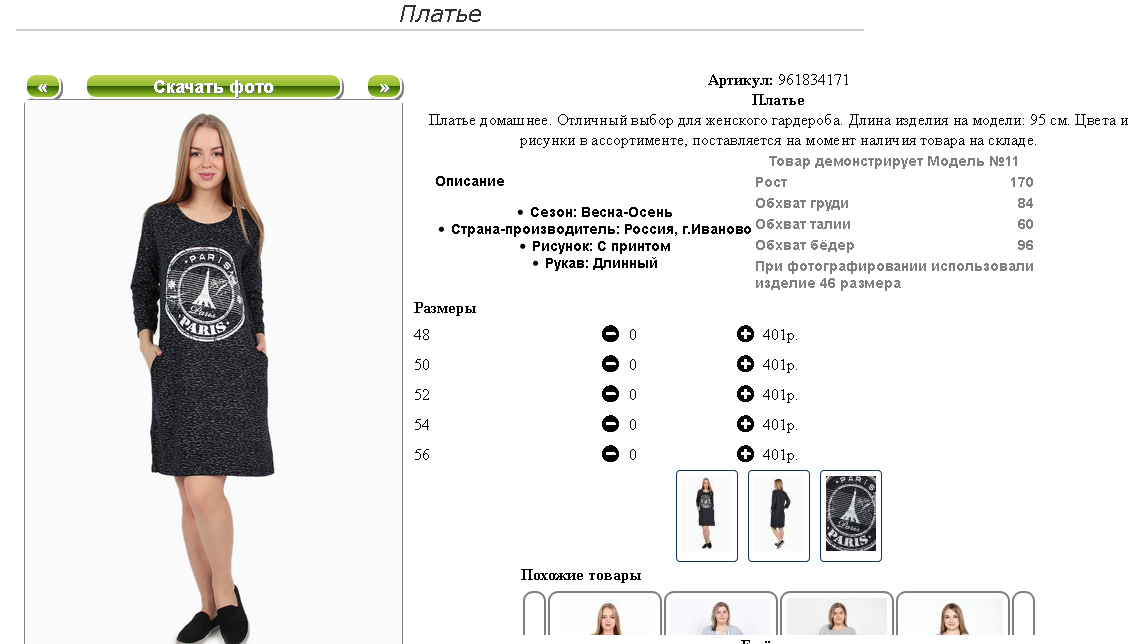Image resolution: width=1141 pixels, height=644 pixels.
Task: Click plus icon for size 50
Action: (745, 364)
